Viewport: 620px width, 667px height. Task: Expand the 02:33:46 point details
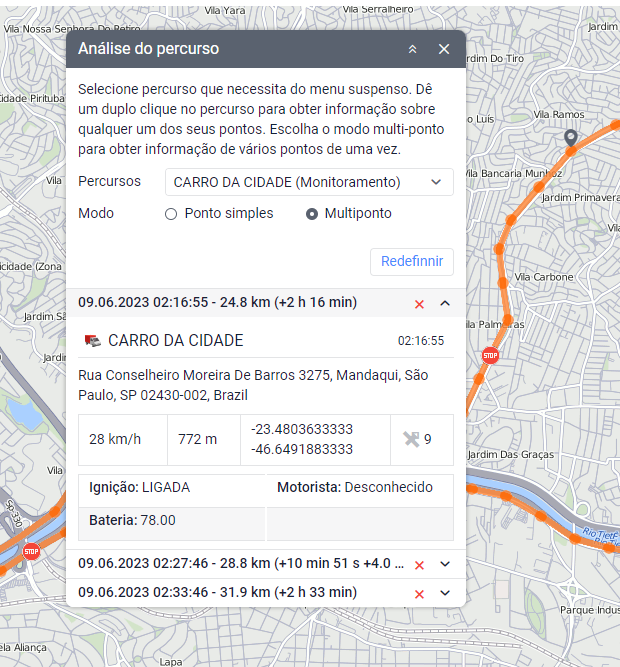click(x=445, y=593)
